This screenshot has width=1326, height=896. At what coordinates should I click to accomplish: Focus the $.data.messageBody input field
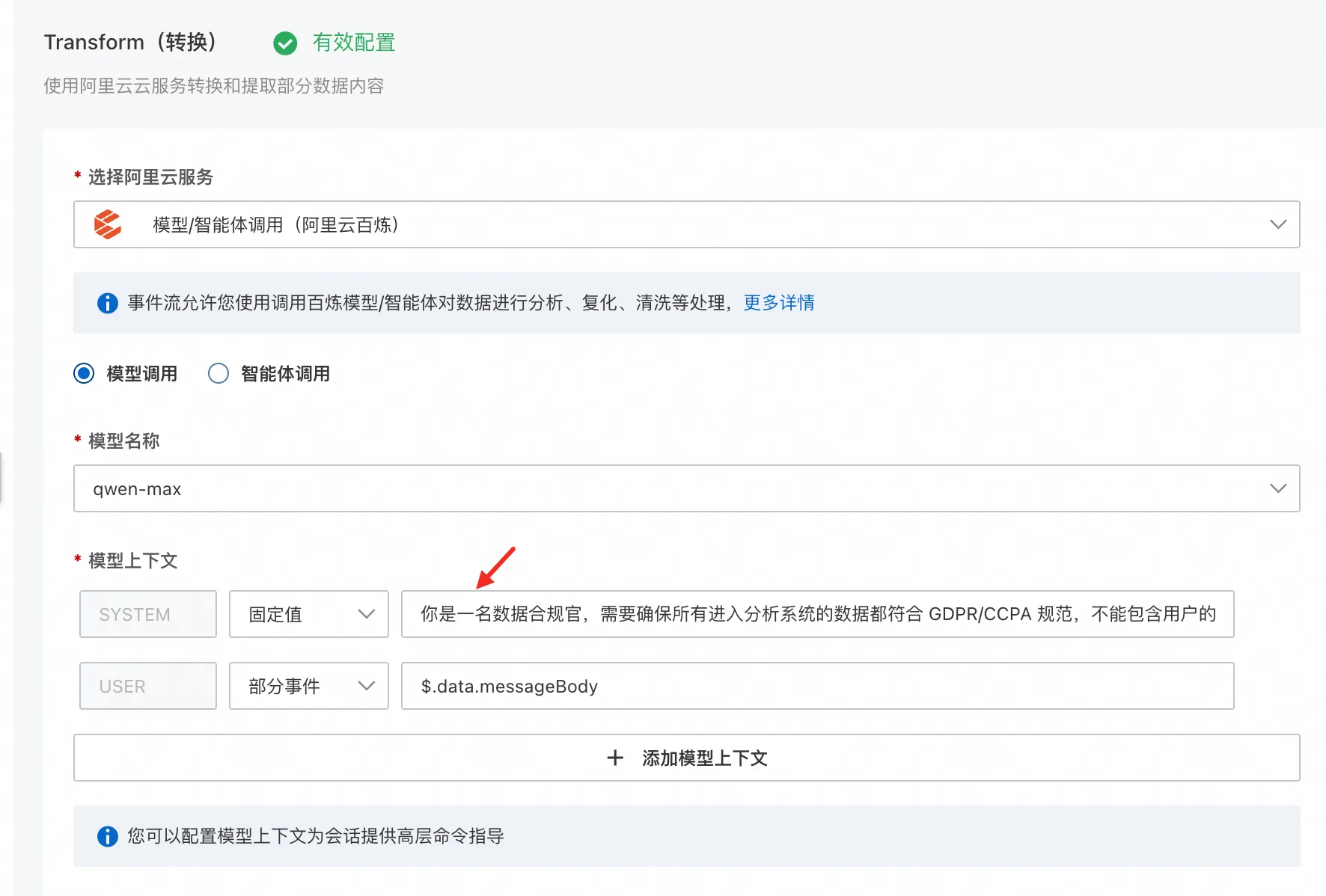point(818,686)
